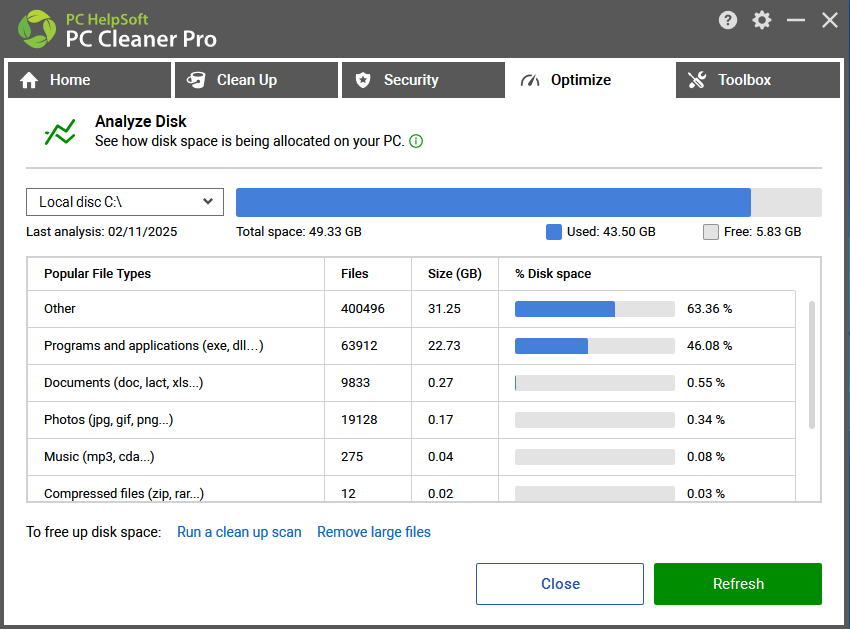Click the house icon on Home tab

29,80
